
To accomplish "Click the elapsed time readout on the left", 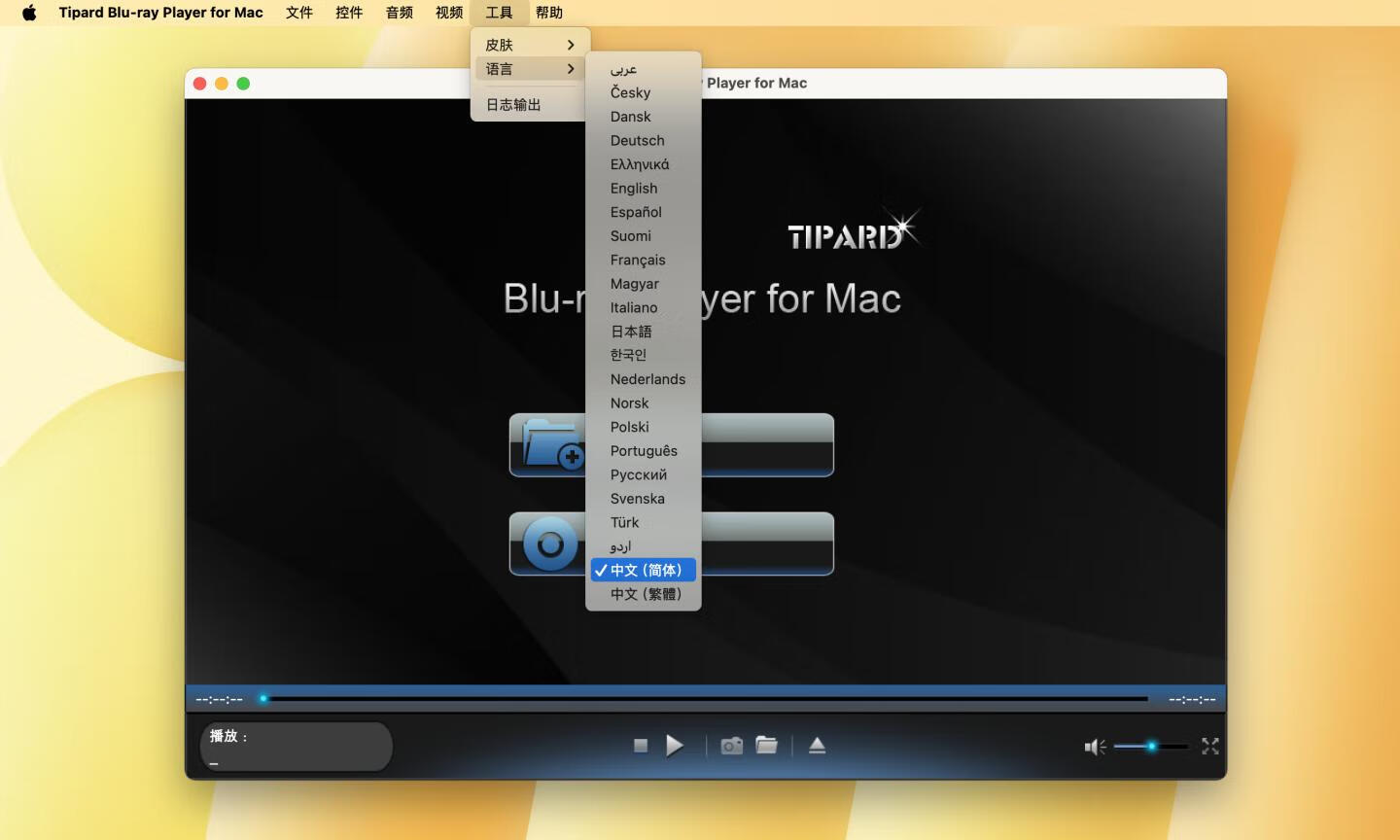I will pyautogui.click(x=220, y=699).
